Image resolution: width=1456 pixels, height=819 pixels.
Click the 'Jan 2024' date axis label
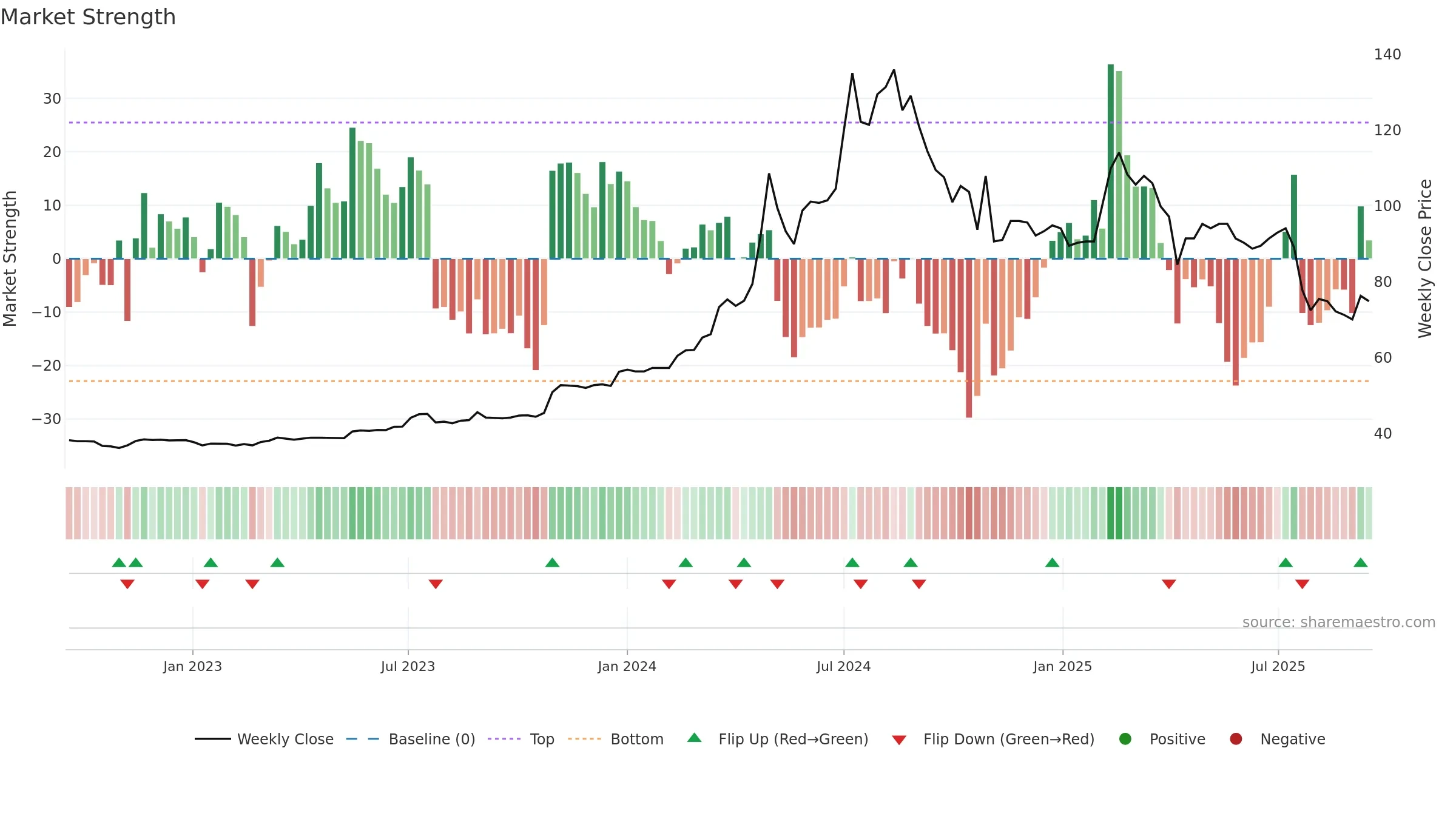[x=627, y=666]
